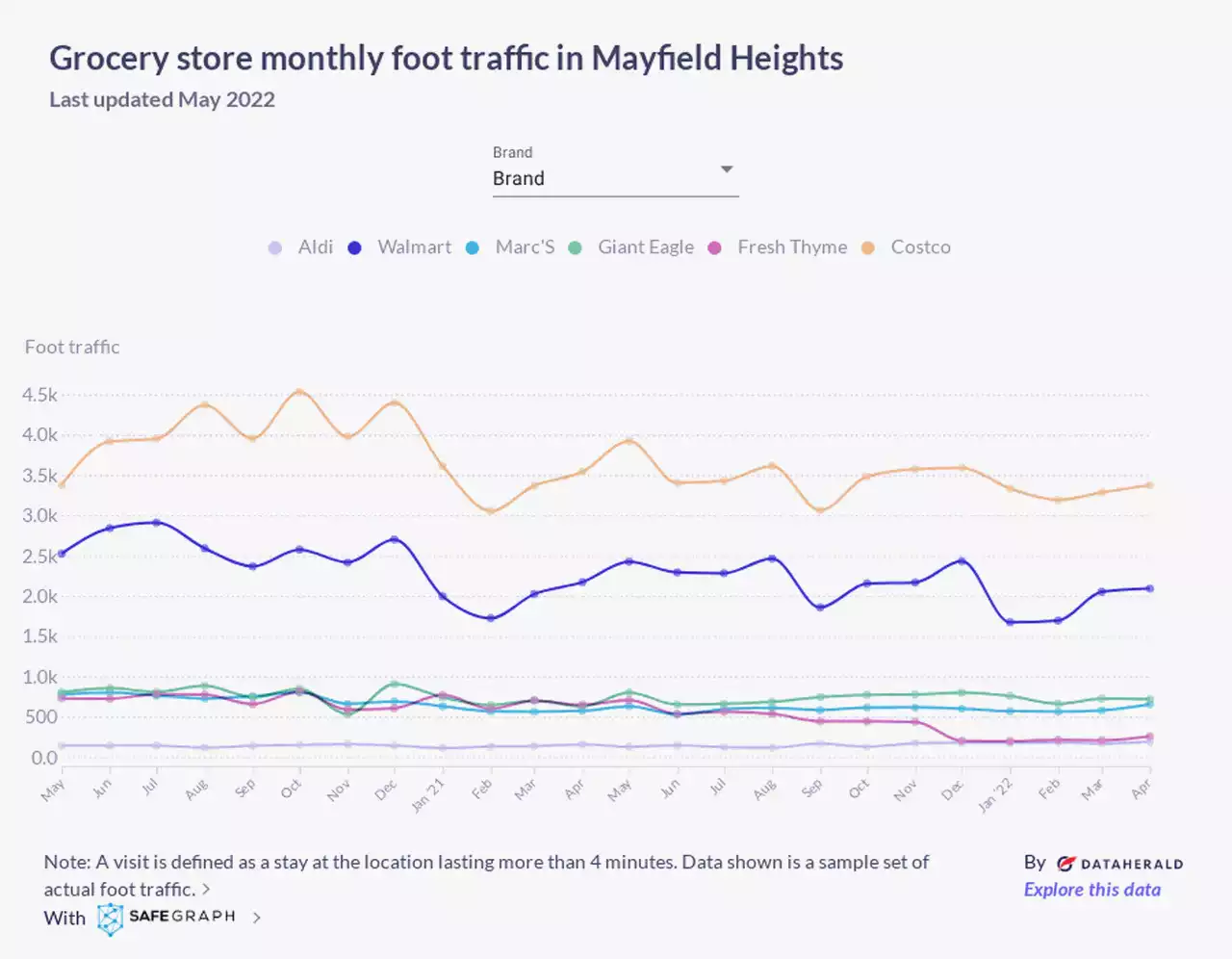Select Walmart data point at Jan '22
Viewport: 1232px width, 959px height.
pos(1010,622)
